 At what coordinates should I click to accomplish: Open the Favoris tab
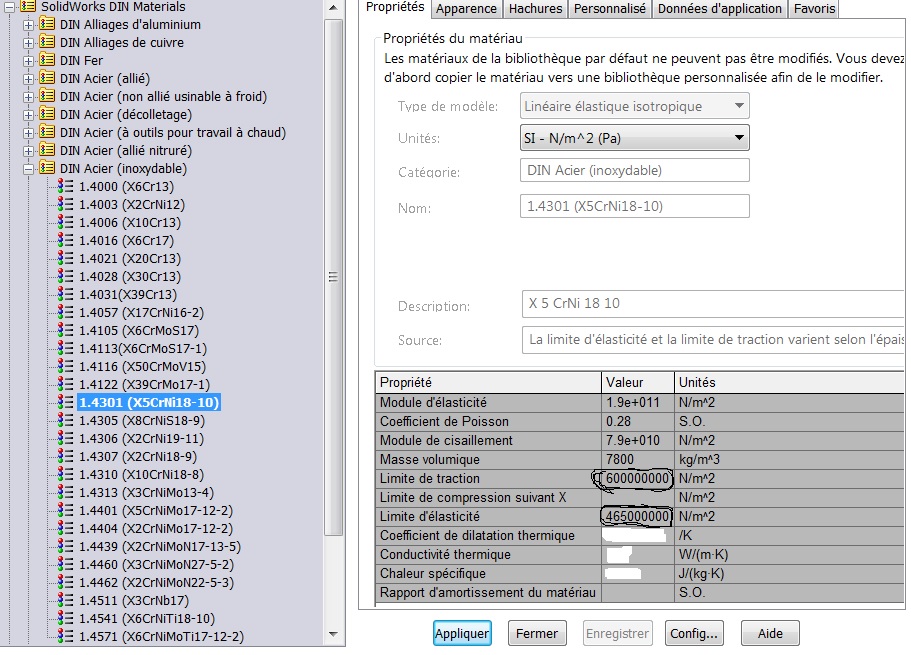click(814, 9)
